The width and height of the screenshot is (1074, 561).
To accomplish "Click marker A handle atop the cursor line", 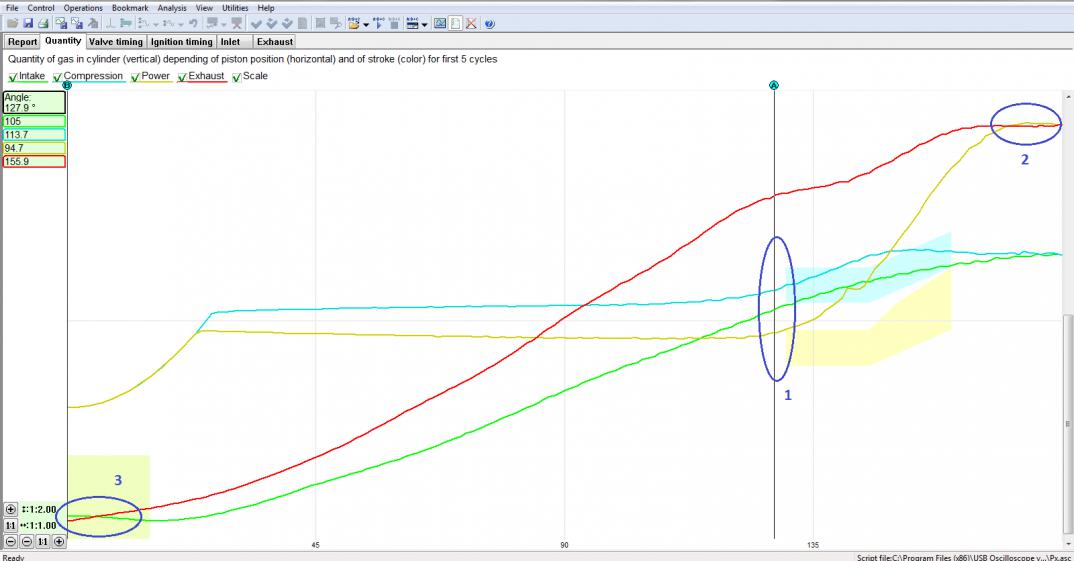I will [774, 85].
